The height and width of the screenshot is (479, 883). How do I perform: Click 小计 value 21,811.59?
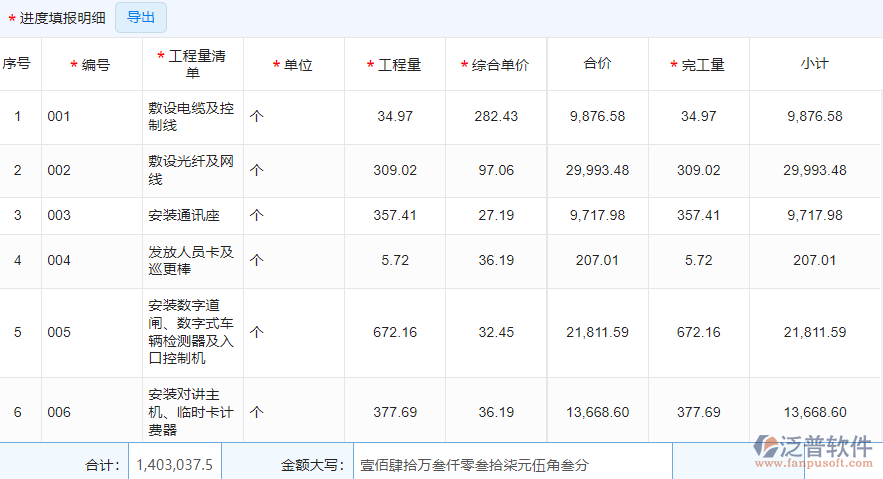click(815, 332)
